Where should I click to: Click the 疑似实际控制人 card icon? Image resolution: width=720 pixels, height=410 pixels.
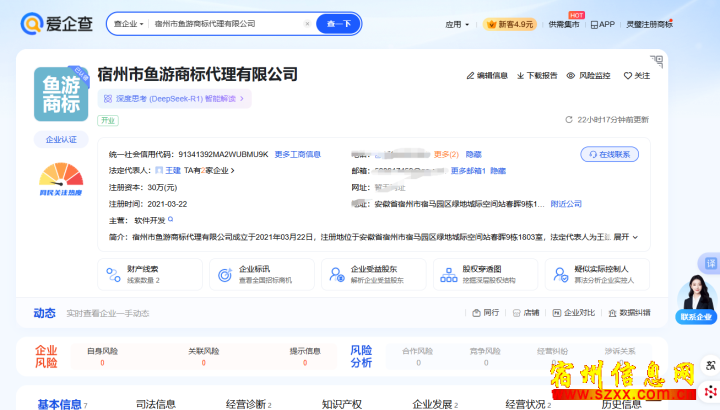pyautogui.click(x=560, y=274)
